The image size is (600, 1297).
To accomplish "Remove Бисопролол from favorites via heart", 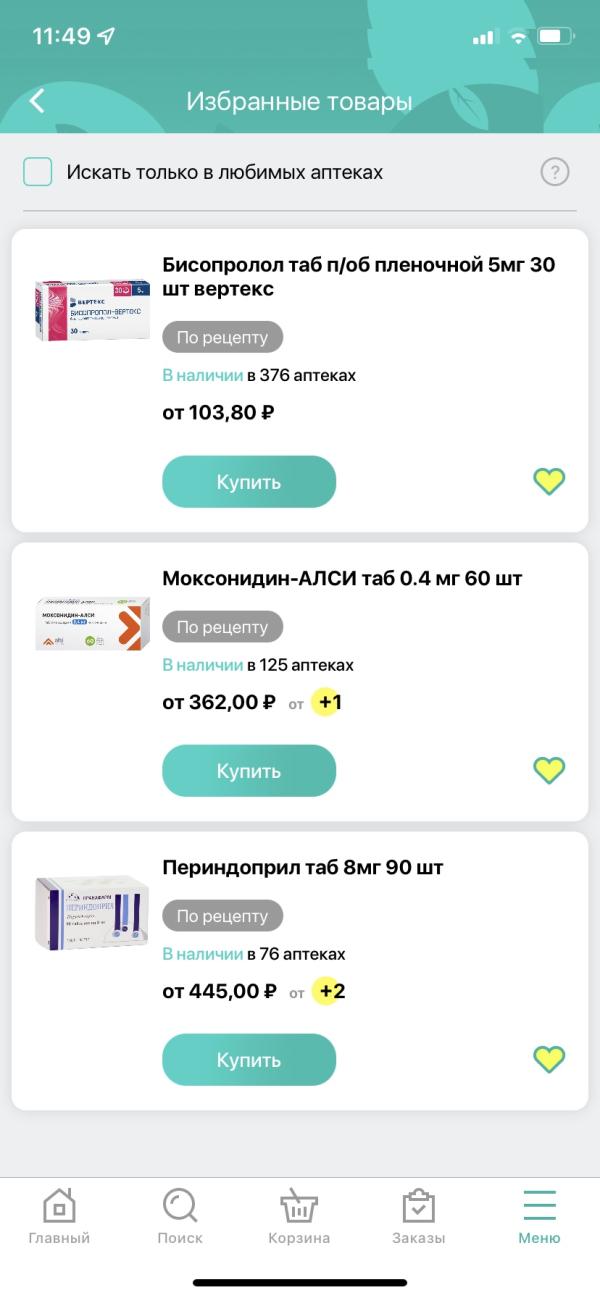I will (x=549, y=482).
